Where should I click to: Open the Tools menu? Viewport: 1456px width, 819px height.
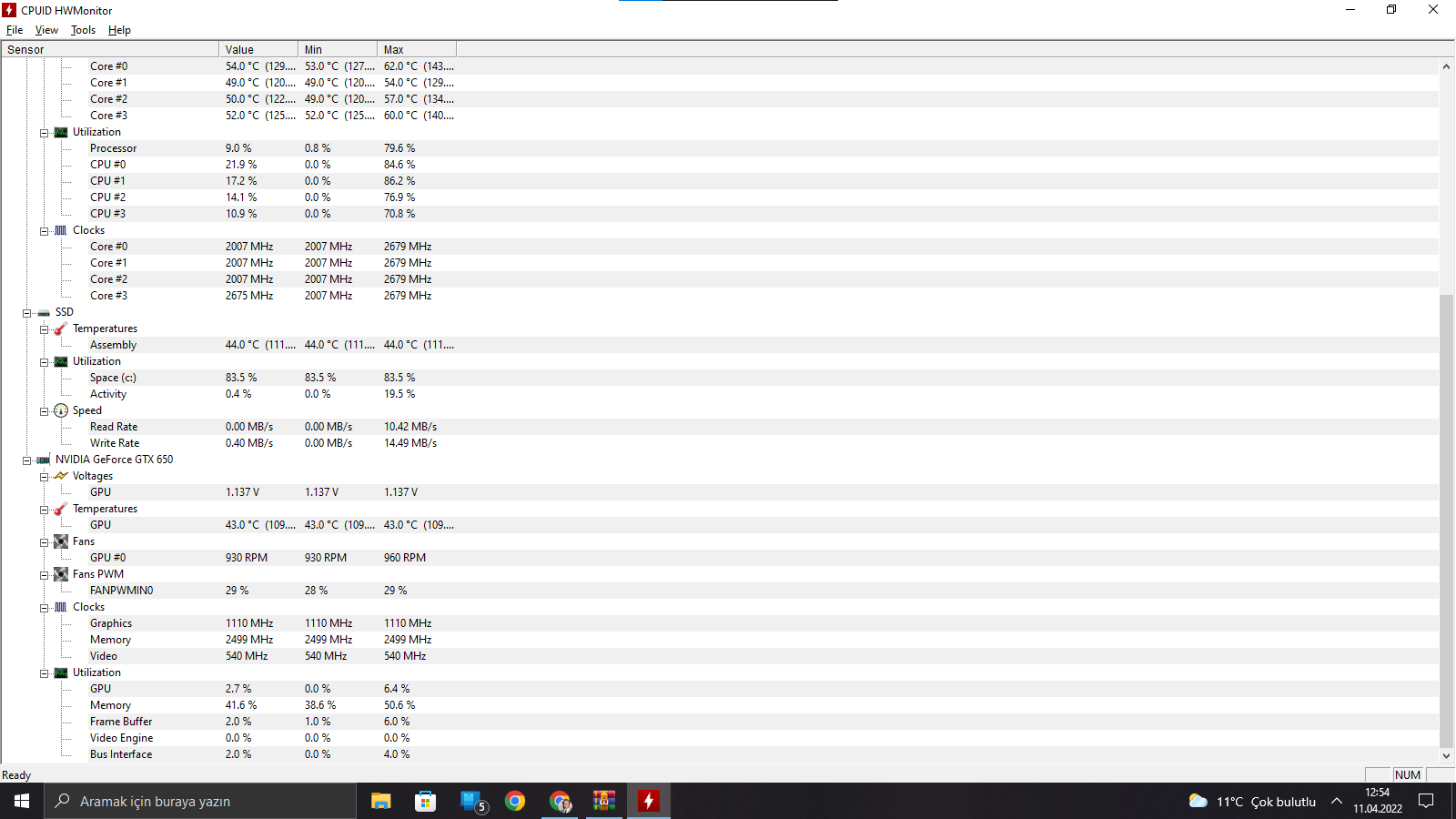point(83,30)
